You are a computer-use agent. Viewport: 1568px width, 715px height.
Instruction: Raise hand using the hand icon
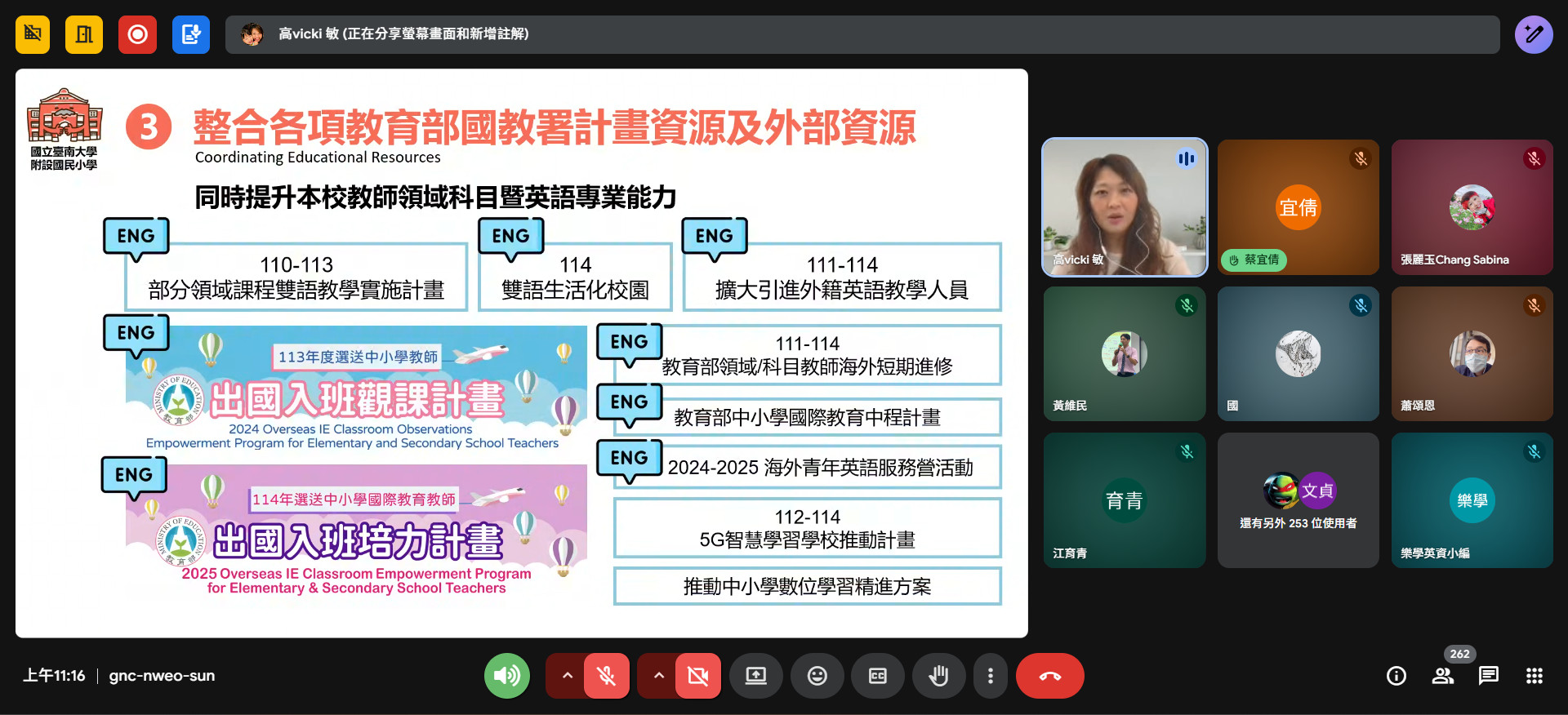coord(938,676)
